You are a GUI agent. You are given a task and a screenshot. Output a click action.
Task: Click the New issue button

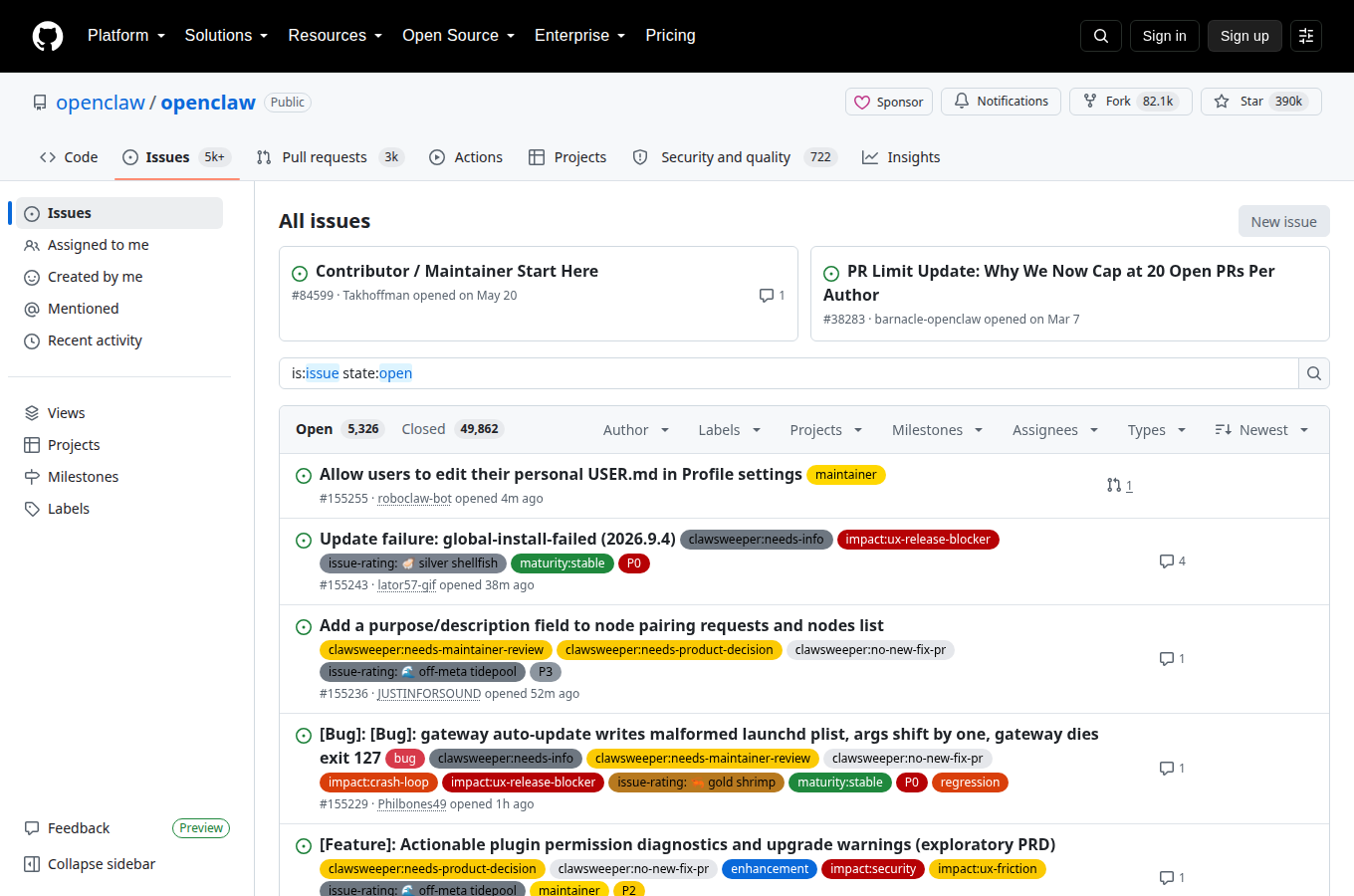click(x=1284, y=222)
